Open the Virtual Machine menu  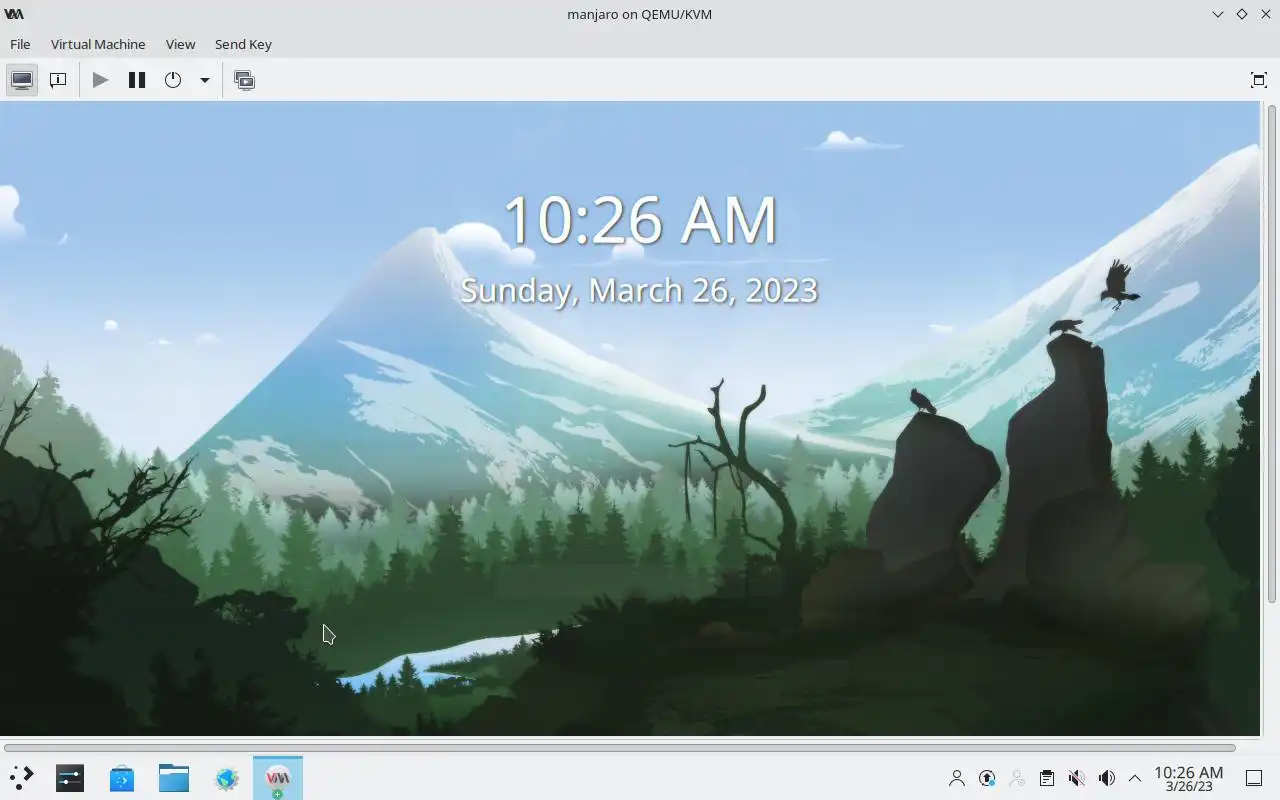pos(98,44)
